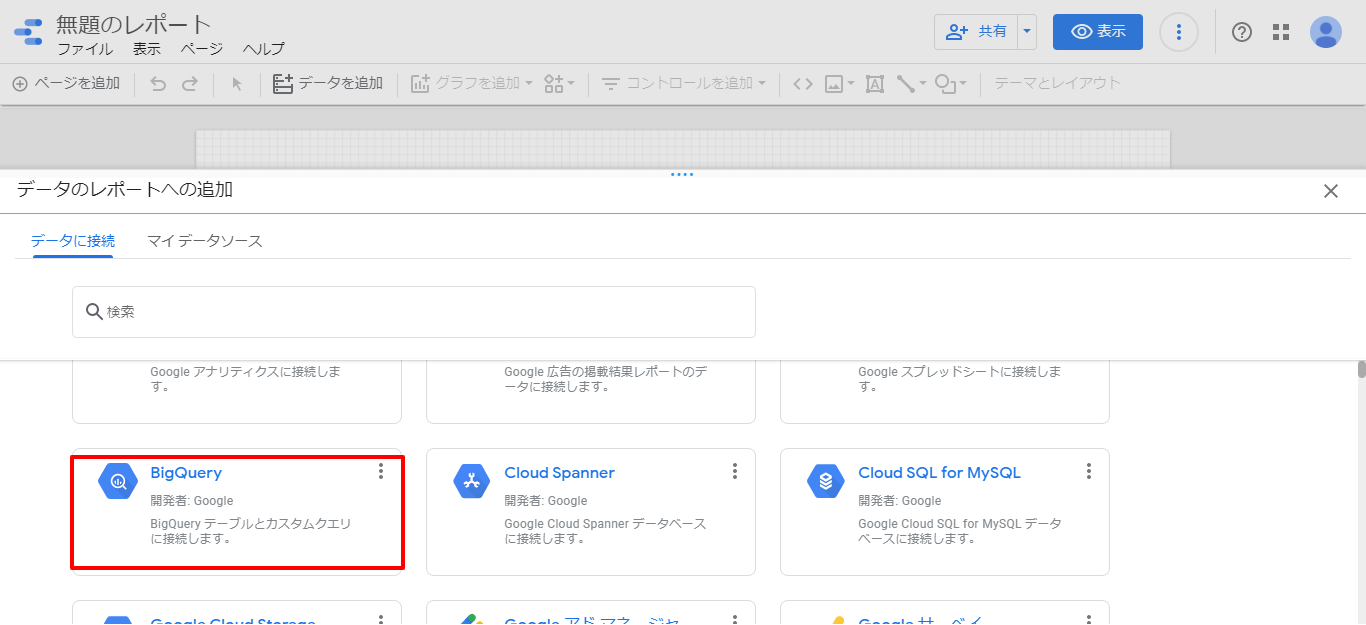Screen dimensions: 1366x625
Task: Click the help question mark icon
Action: click(x=1242, y=32)
